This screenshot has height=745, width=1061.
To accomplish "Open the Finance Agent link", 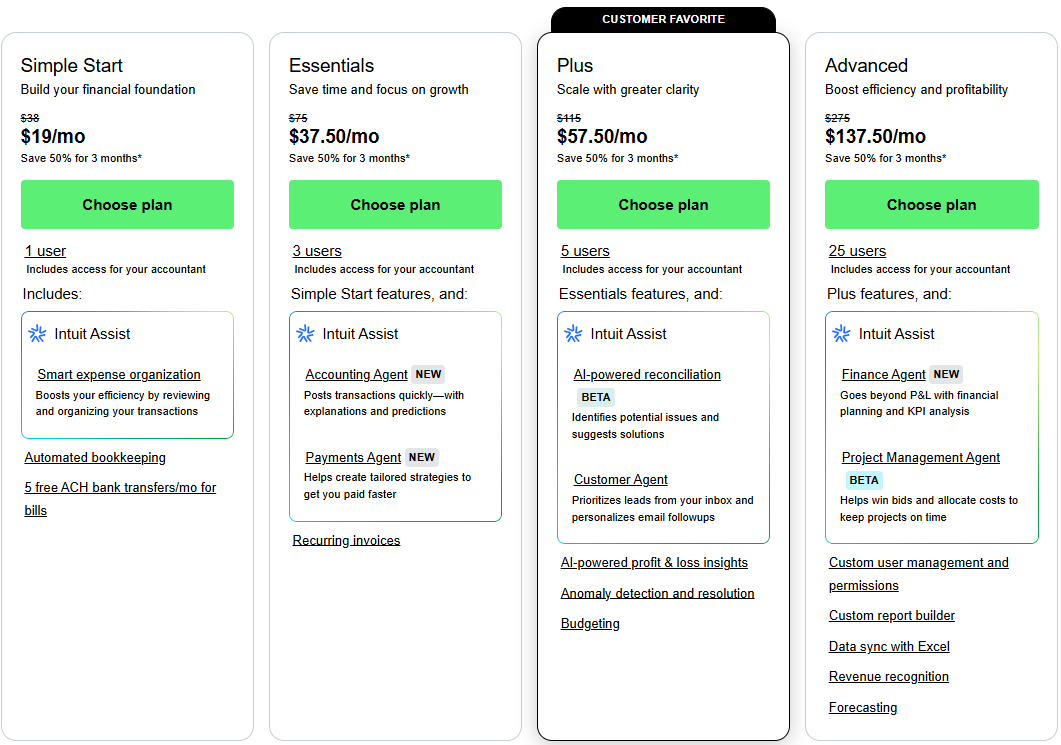I will click(x=883, y=375).
